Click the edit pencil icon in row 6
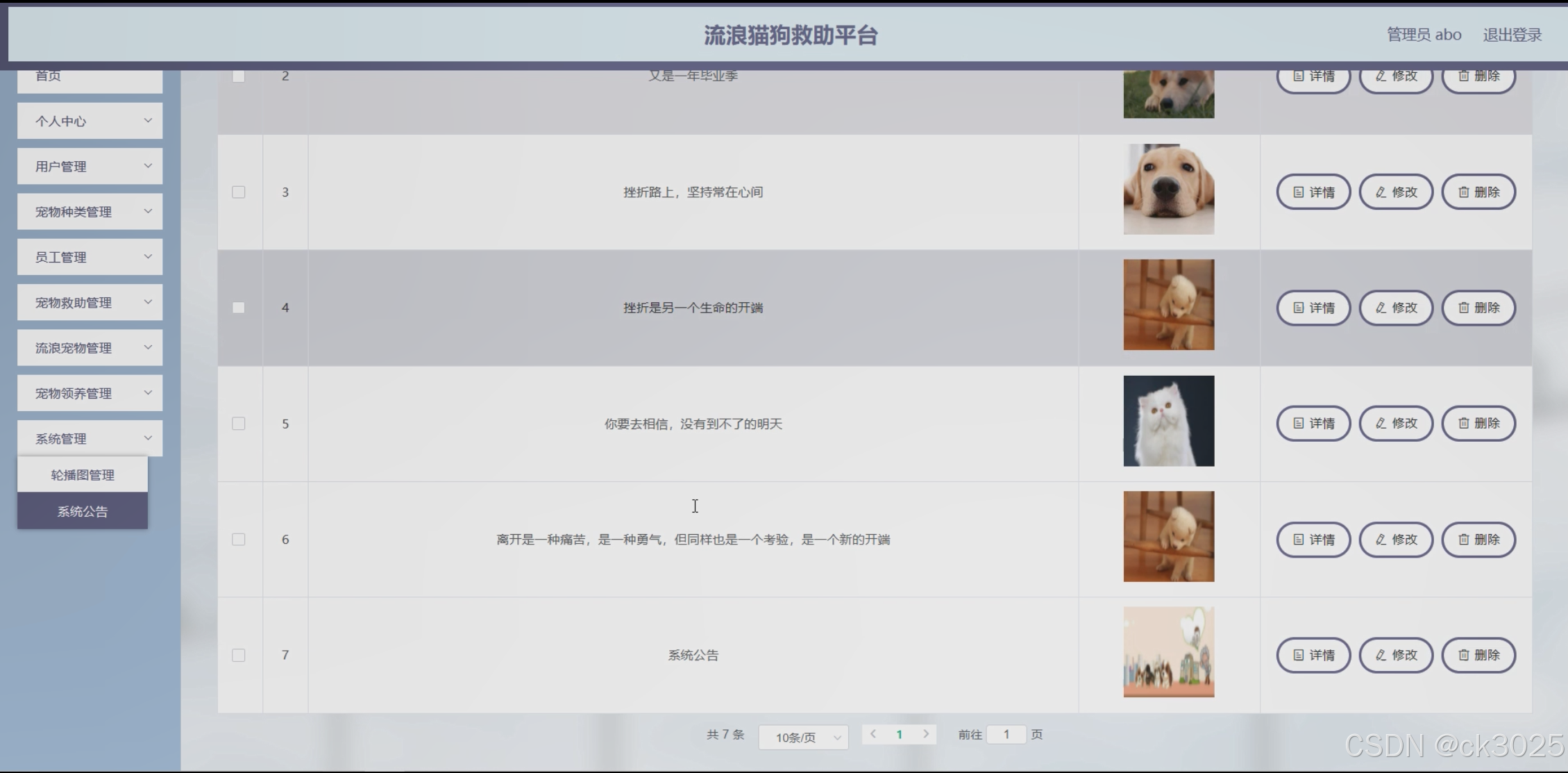Viewport: 1568px width, 773px height. 1381,540
